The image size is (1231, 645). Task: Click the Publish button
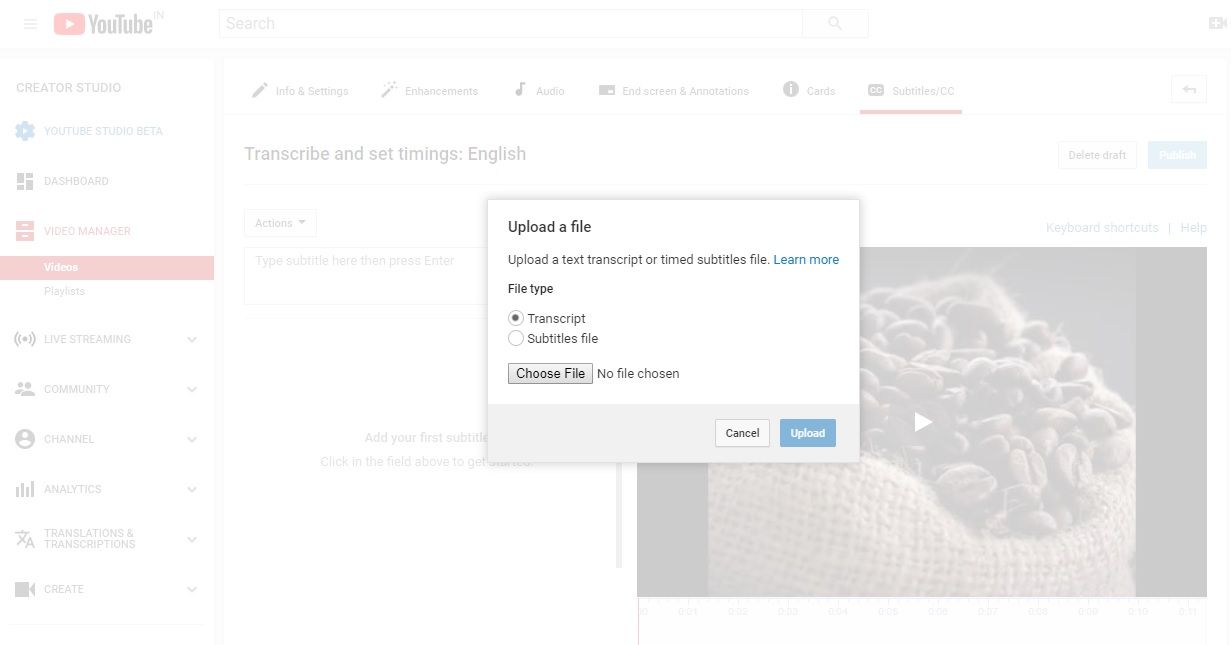pos(1177,155)
